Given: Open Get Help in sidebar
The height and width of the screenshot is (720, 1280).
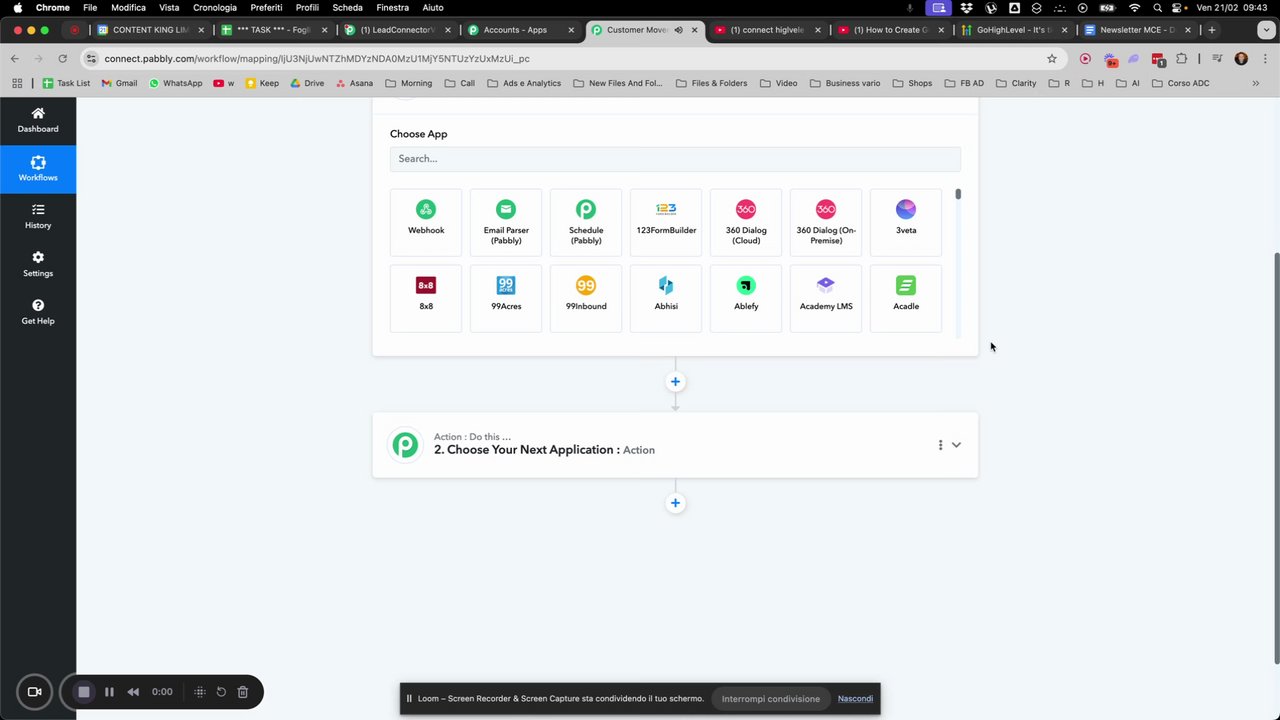Looking at the screenshot, I should coord(38,312).
